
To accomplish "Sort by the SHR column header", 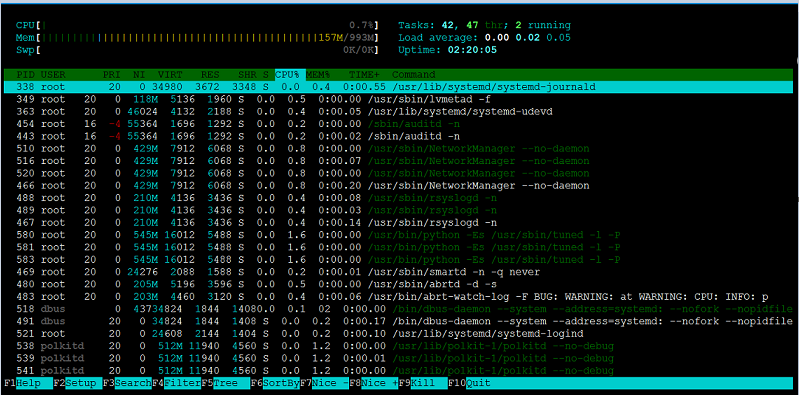I will (247, 74).
